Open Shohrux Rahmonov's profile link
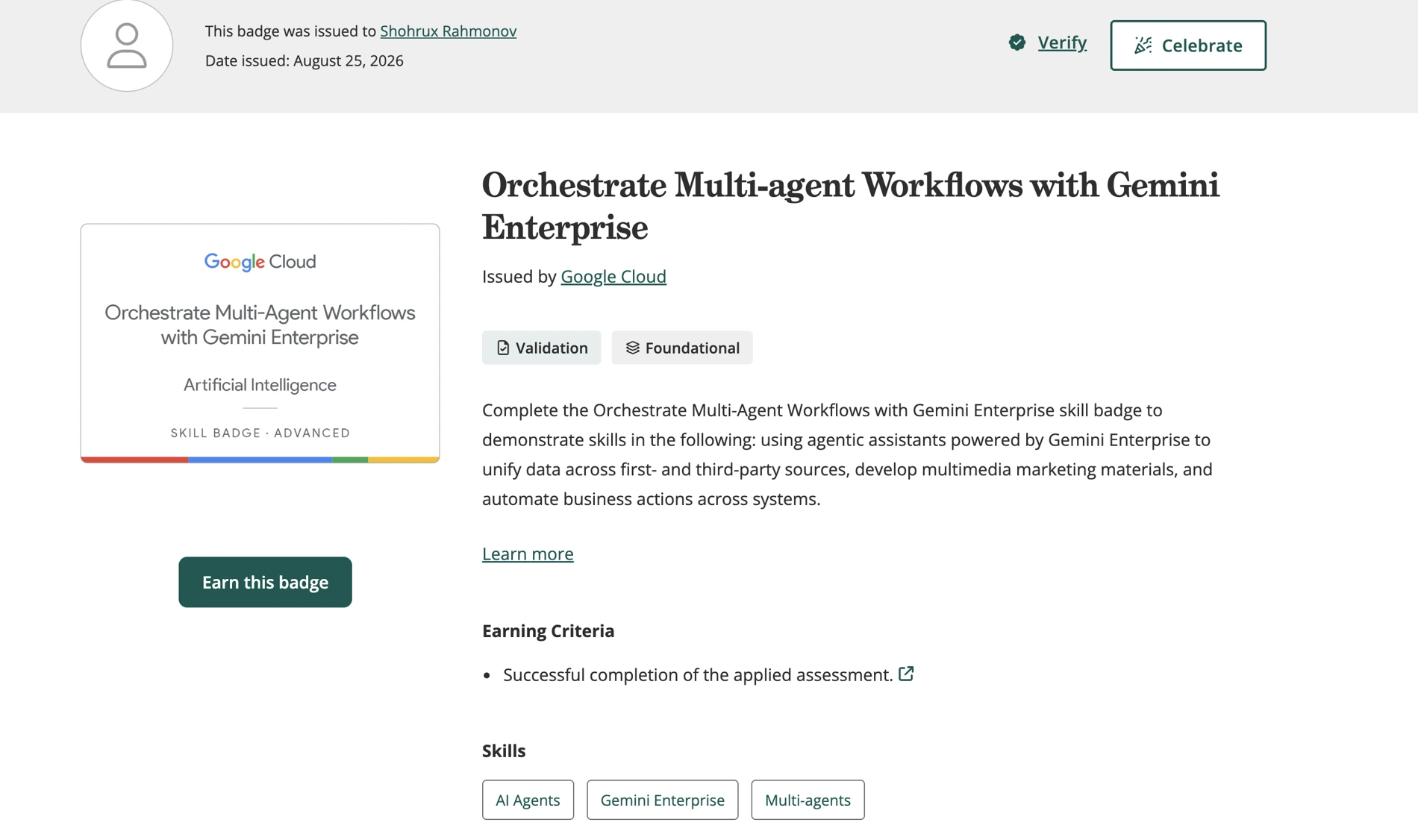The image size is (1418, 840). coord(448,31)
